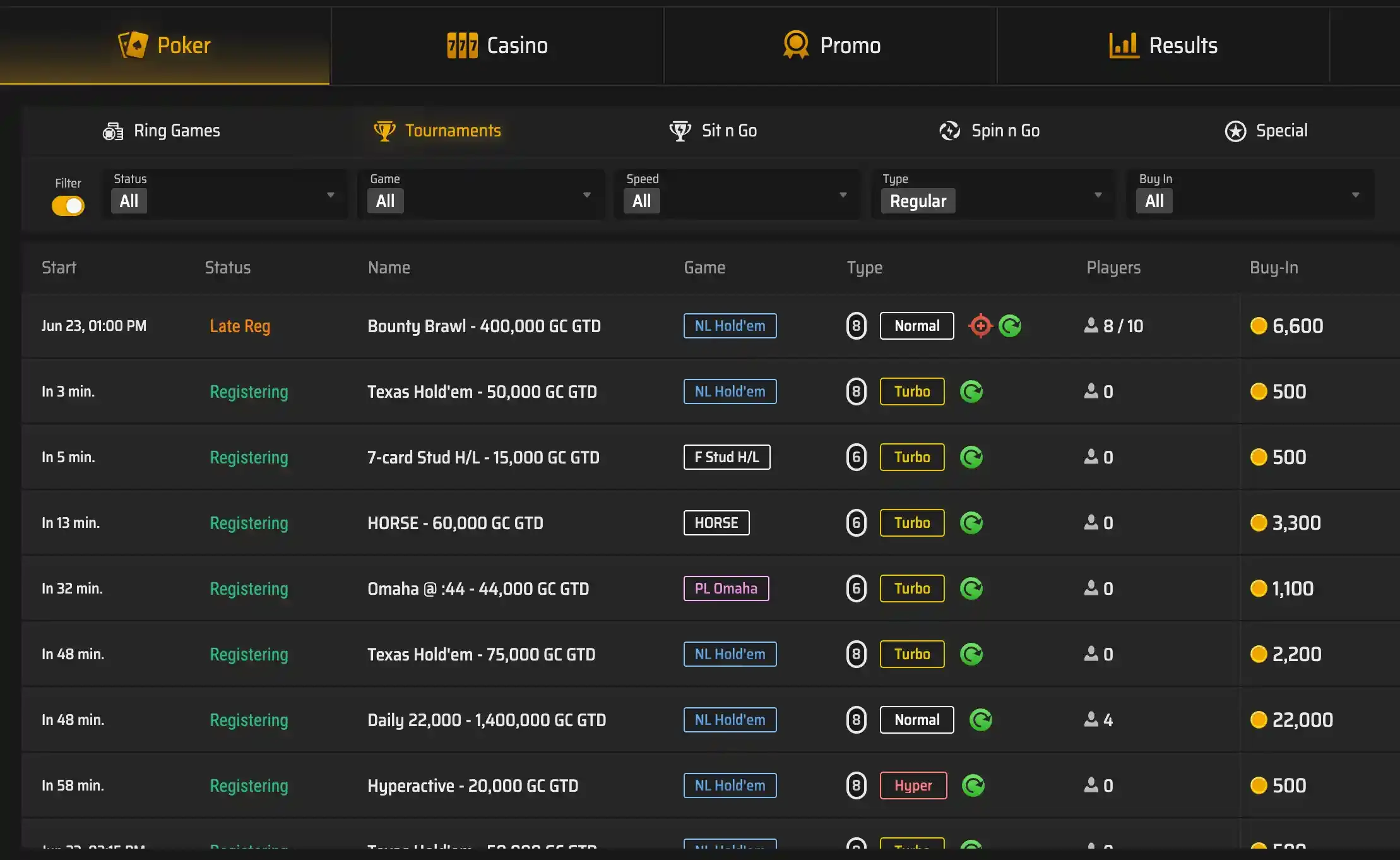Open the Type dropdown showing Regular
The width and height of the screenshot is (1400, 860).
993,194
